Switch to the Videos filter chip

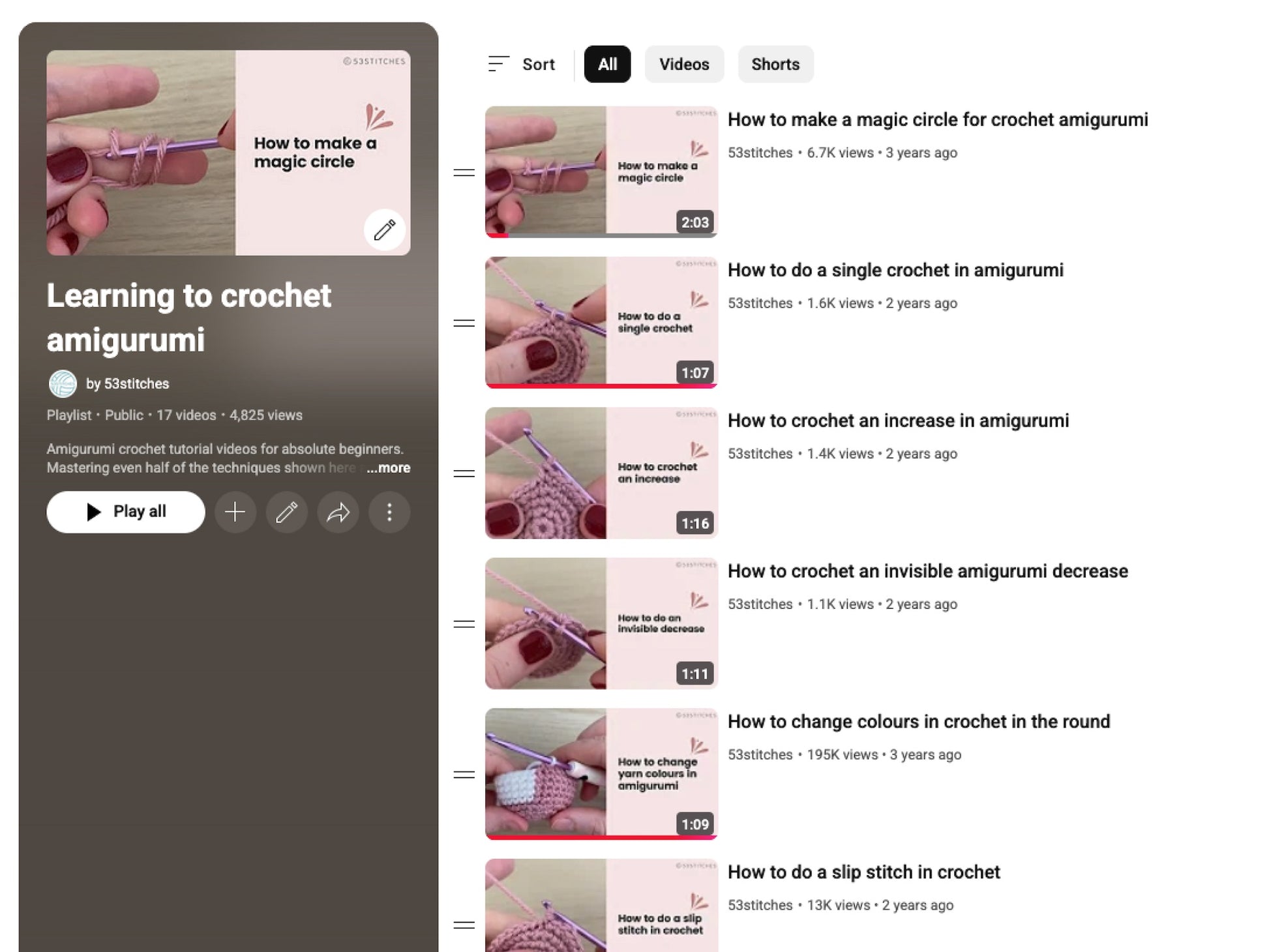pyautogui.click(x=684, y=64)
